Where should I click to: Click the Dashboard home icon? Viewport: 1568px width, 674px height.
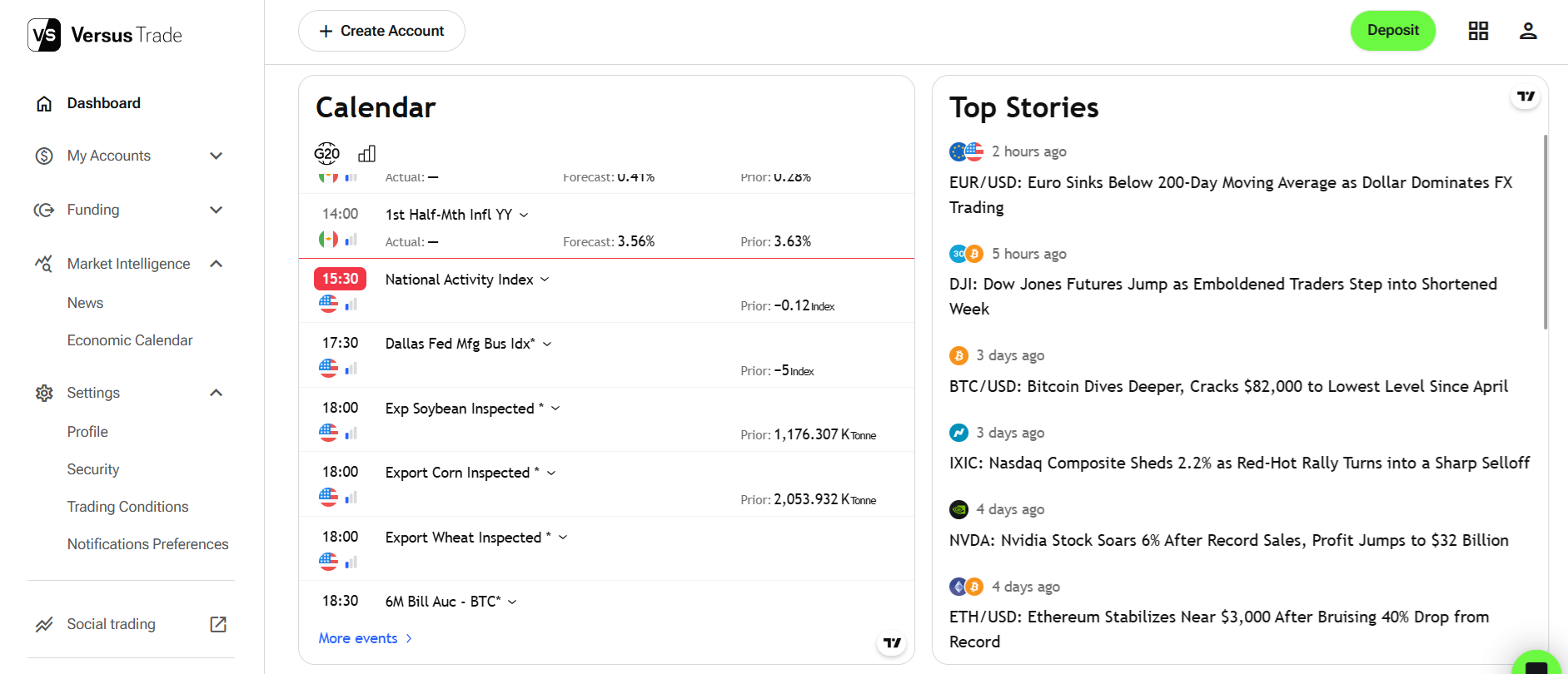(x=44, y=103)
